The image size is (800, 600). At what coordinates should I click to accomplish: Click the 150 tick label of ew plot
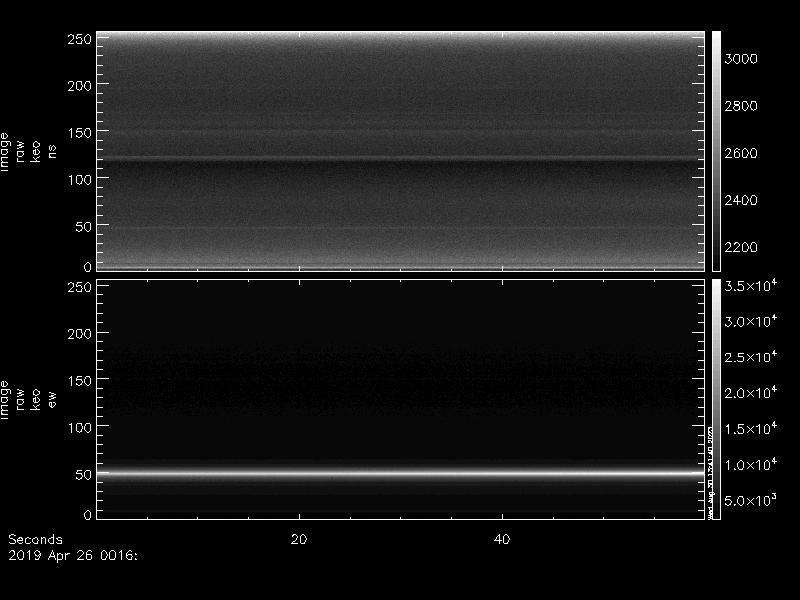[80, 381]
